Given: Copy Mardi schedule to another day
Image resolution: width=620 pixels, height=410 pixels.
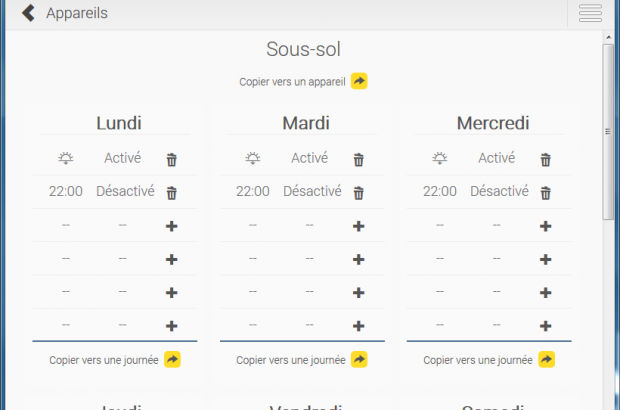Looking at the screenshot, I should (x=359, y=359).
